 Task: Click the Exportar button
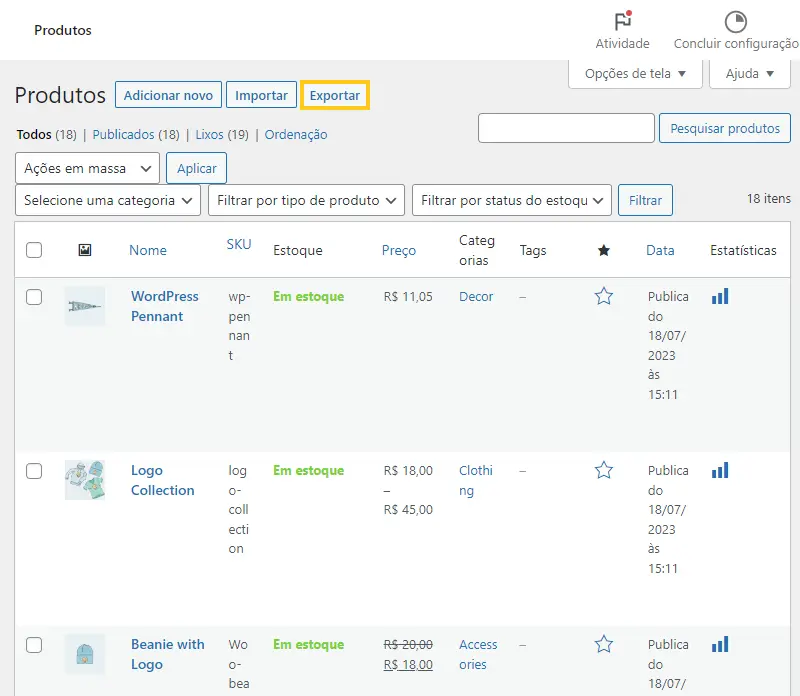pyautogui.click(x=335, y=95)
